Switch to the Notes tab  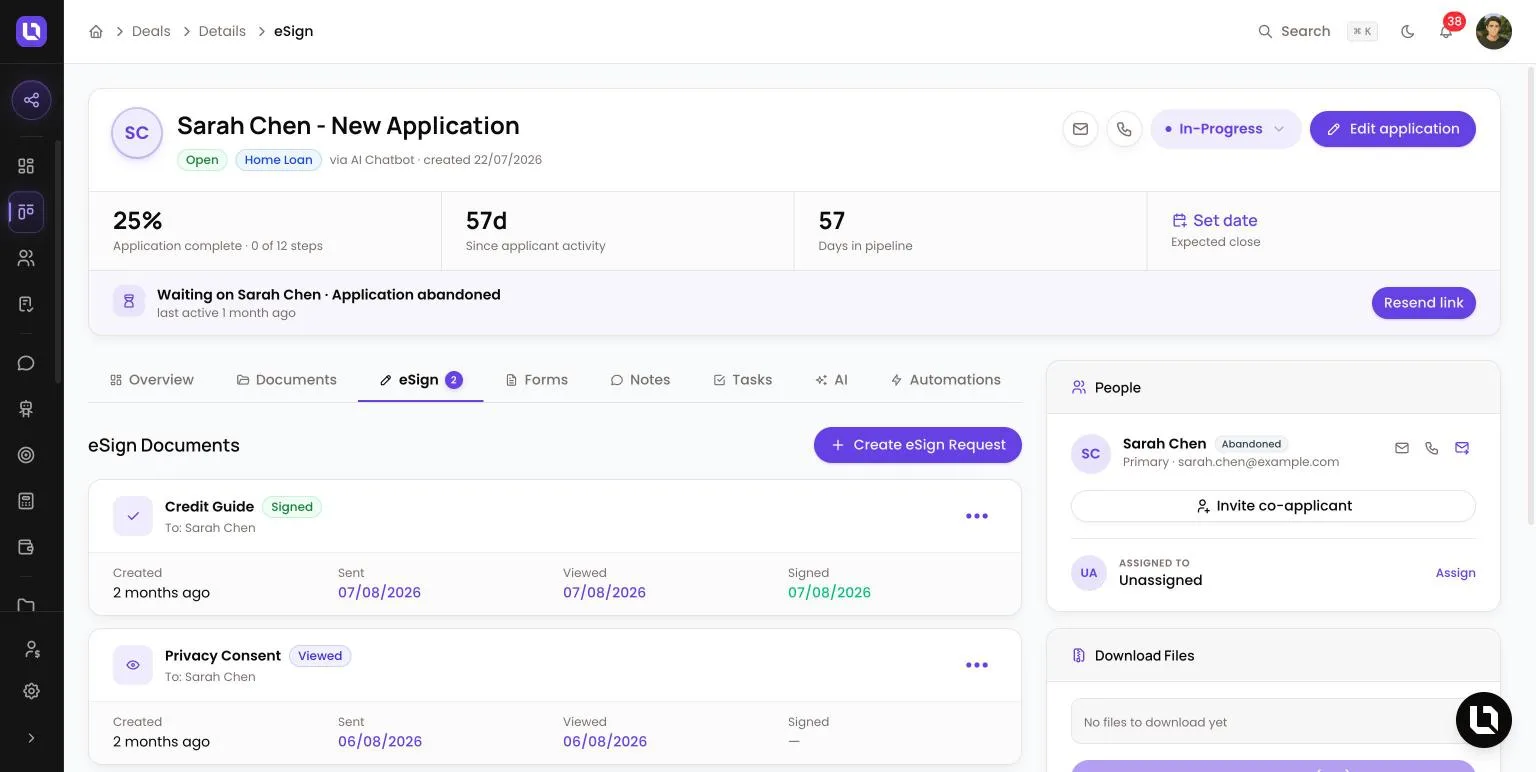[x=640, y=380]
